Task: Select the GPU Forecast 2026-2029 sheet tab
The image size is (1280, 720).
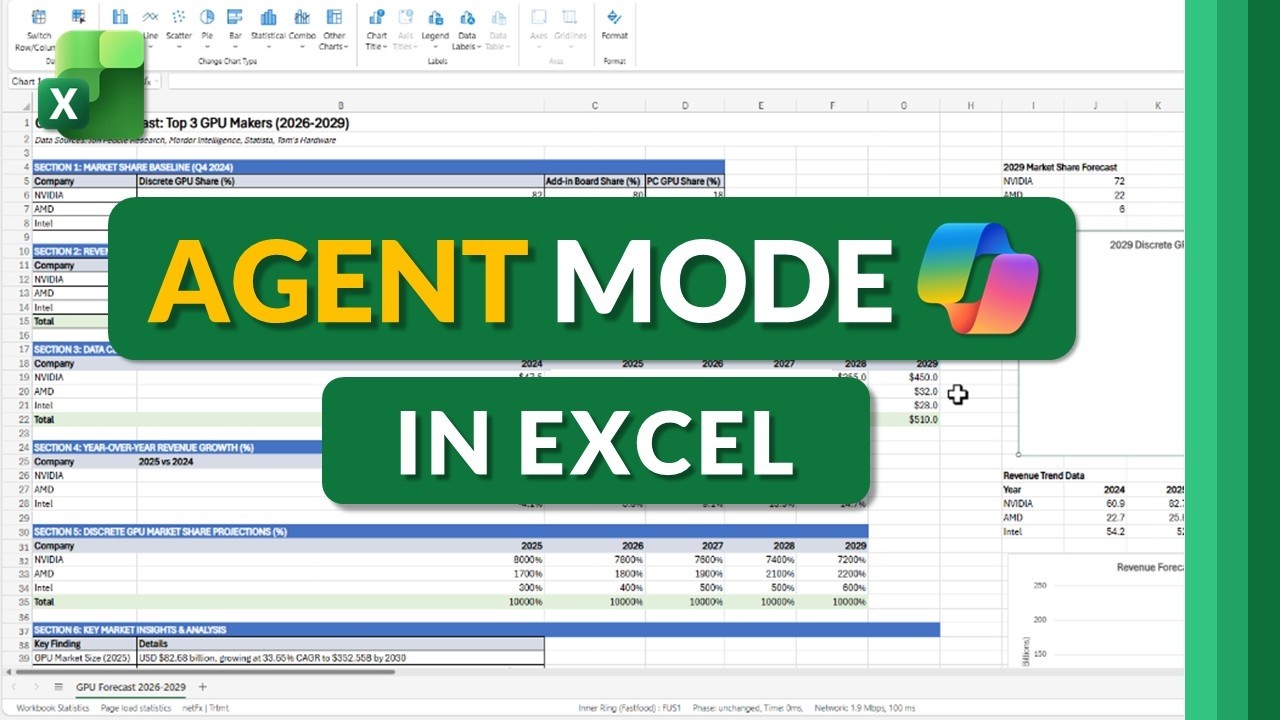Action: [131, 687]
